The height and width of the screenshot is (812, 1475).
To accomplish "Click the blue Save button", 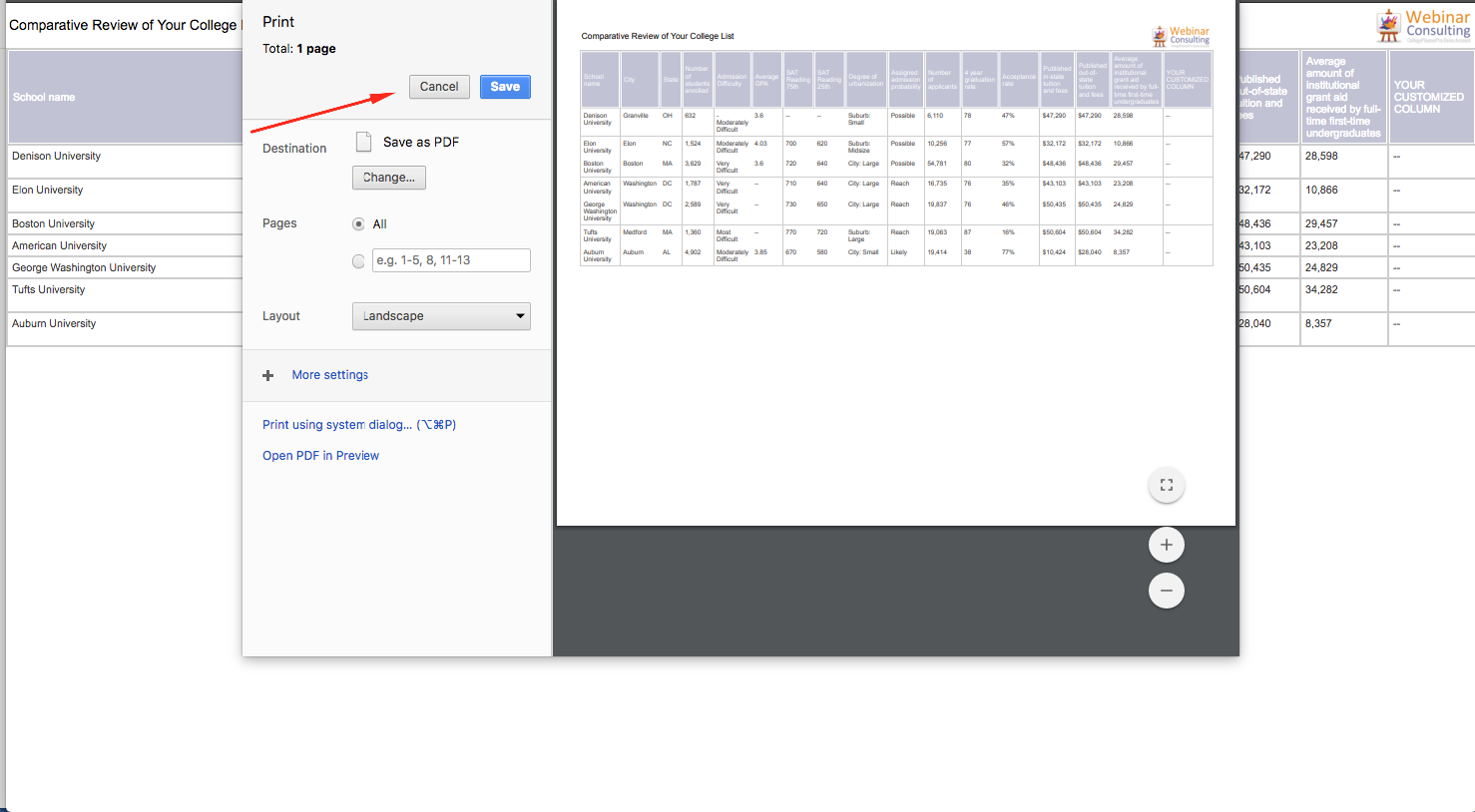I will pos(505,87).
